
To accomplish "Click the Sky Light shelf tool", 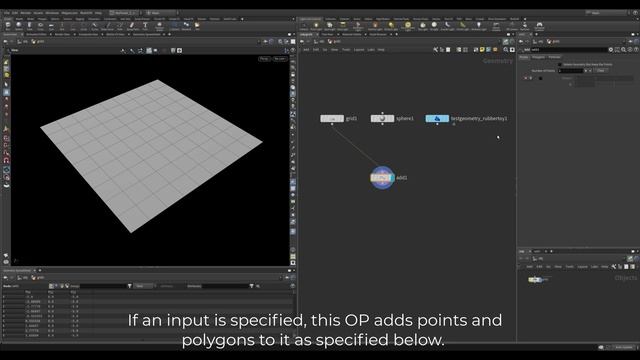I will pos(423,26).
